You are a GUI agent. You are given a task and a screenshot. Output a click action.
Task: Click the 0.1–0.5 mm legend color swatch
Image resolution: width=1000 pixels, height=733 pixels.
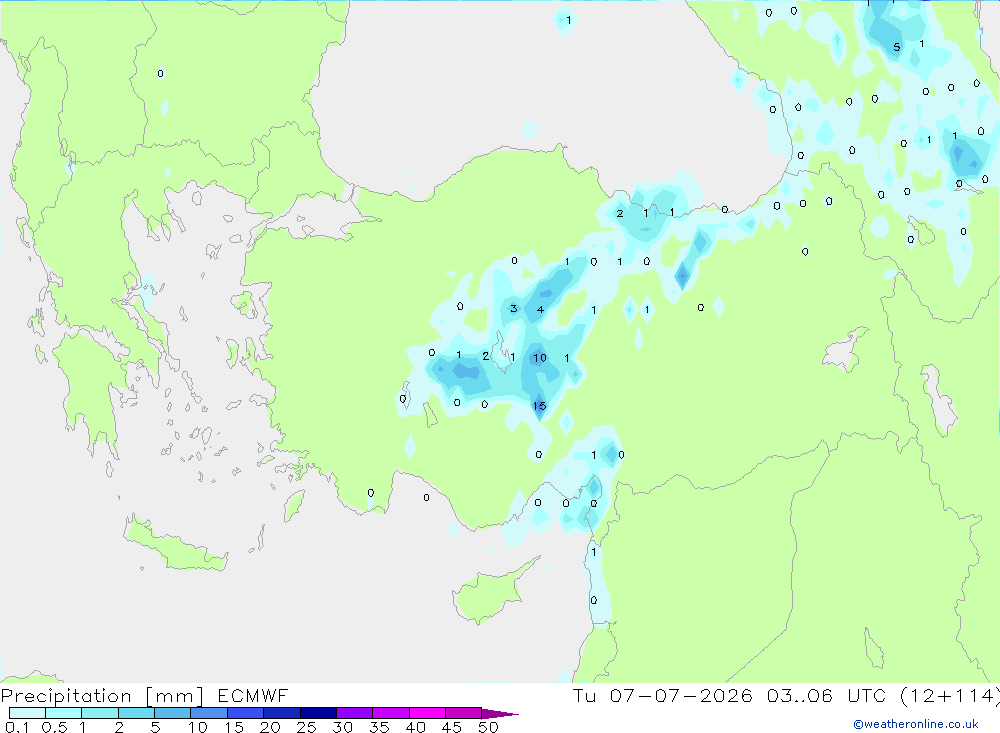[27, 713]
